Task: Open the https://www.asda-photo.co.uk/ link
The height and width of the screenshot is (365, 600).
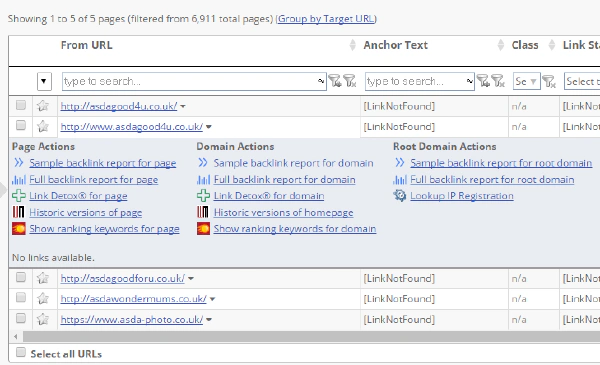Action: click(x=132, y=319)
